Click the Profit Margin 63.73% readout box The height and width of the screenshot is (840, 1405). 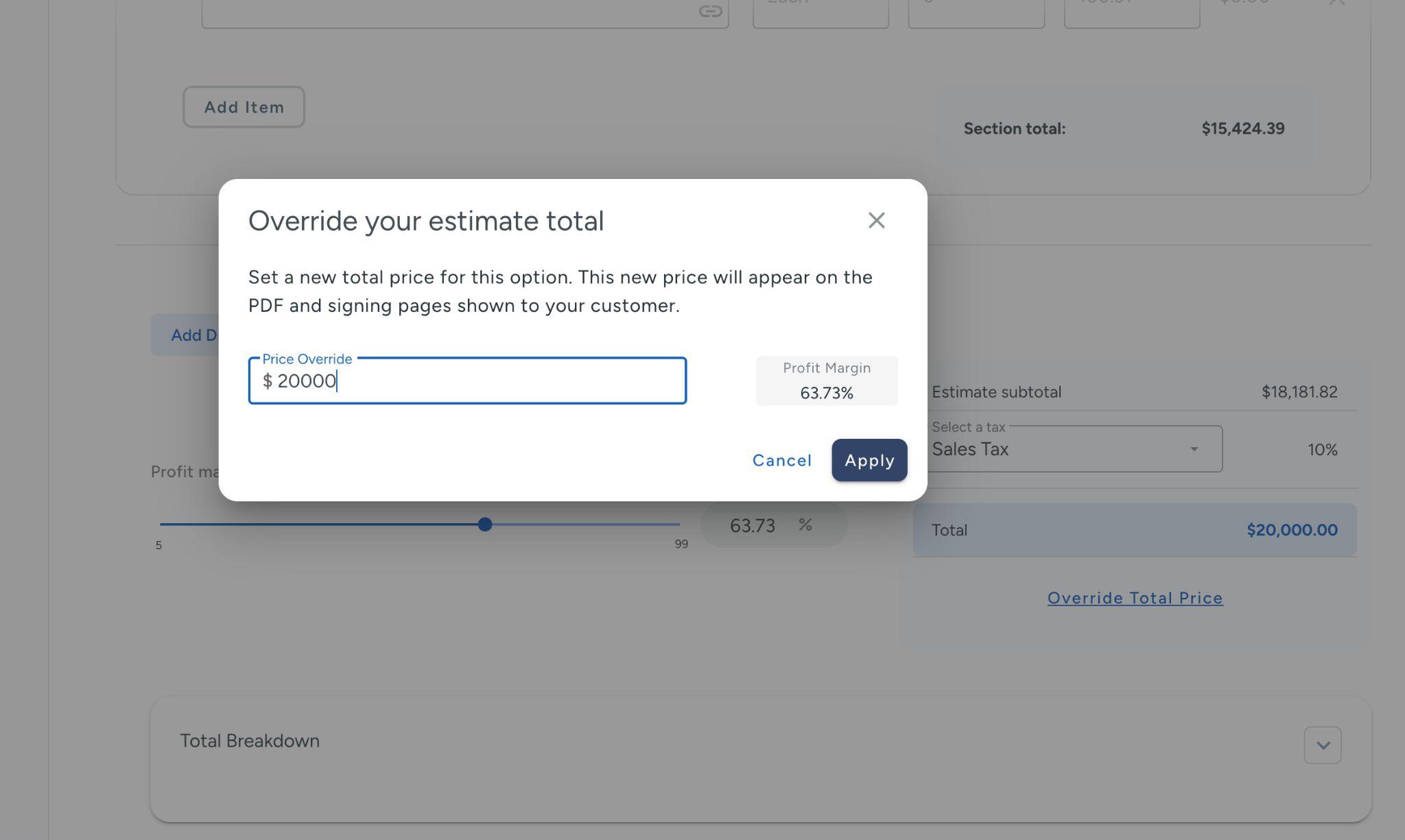(826, 381)
